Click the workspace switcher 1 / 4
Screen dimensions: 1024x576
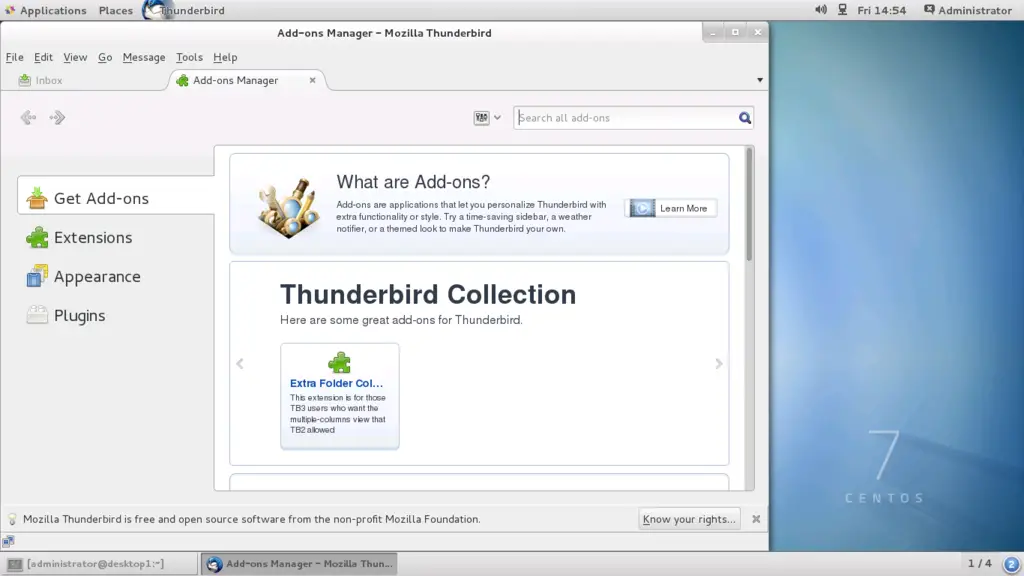coord(980,563)
